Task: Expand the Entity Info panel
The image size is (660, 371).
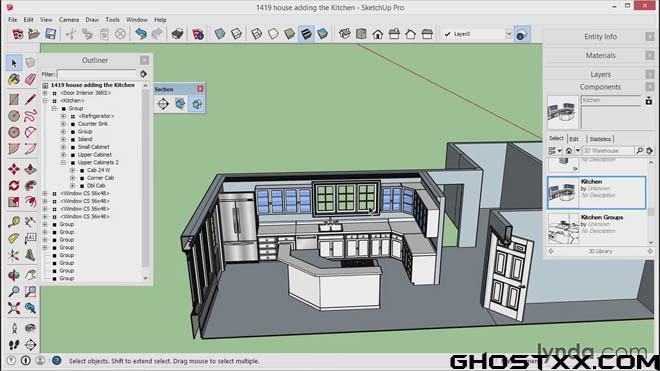Action: pos(600,37)
